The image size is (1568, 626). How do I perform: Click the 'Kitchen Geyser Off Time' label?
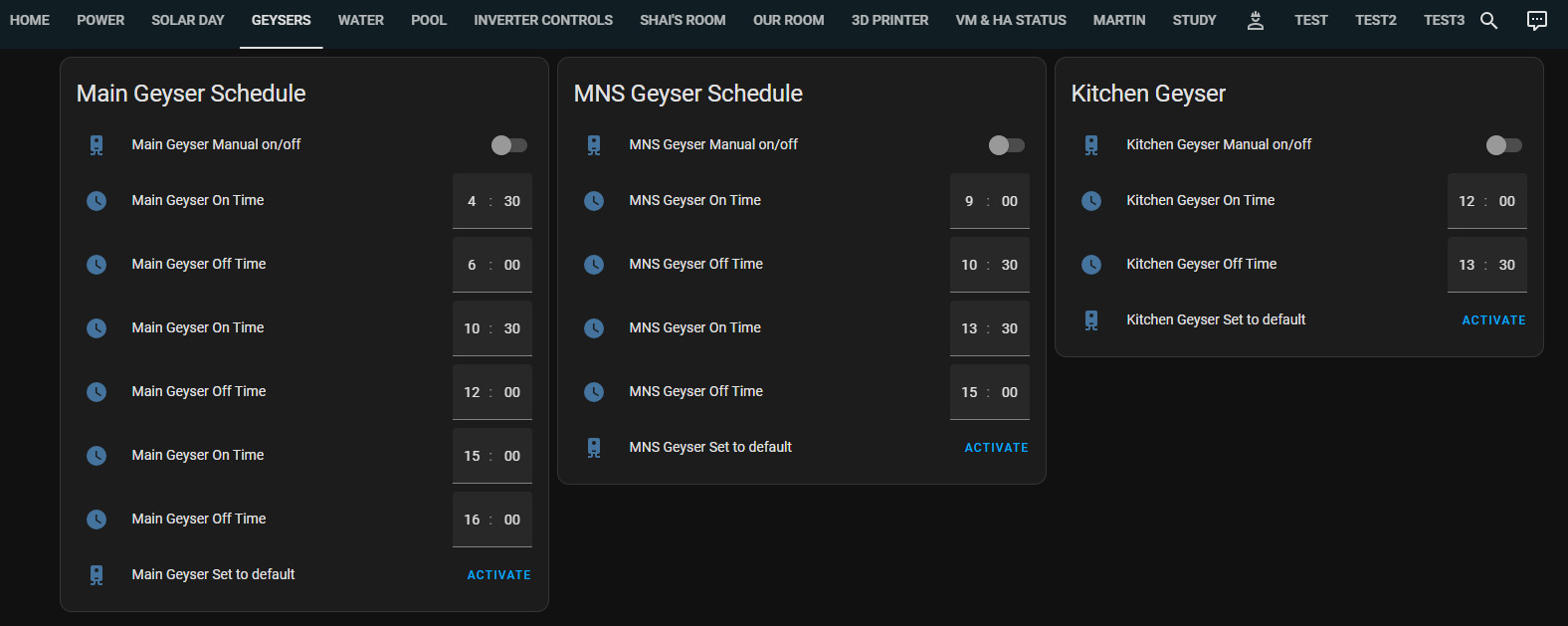coord(1201,264)
